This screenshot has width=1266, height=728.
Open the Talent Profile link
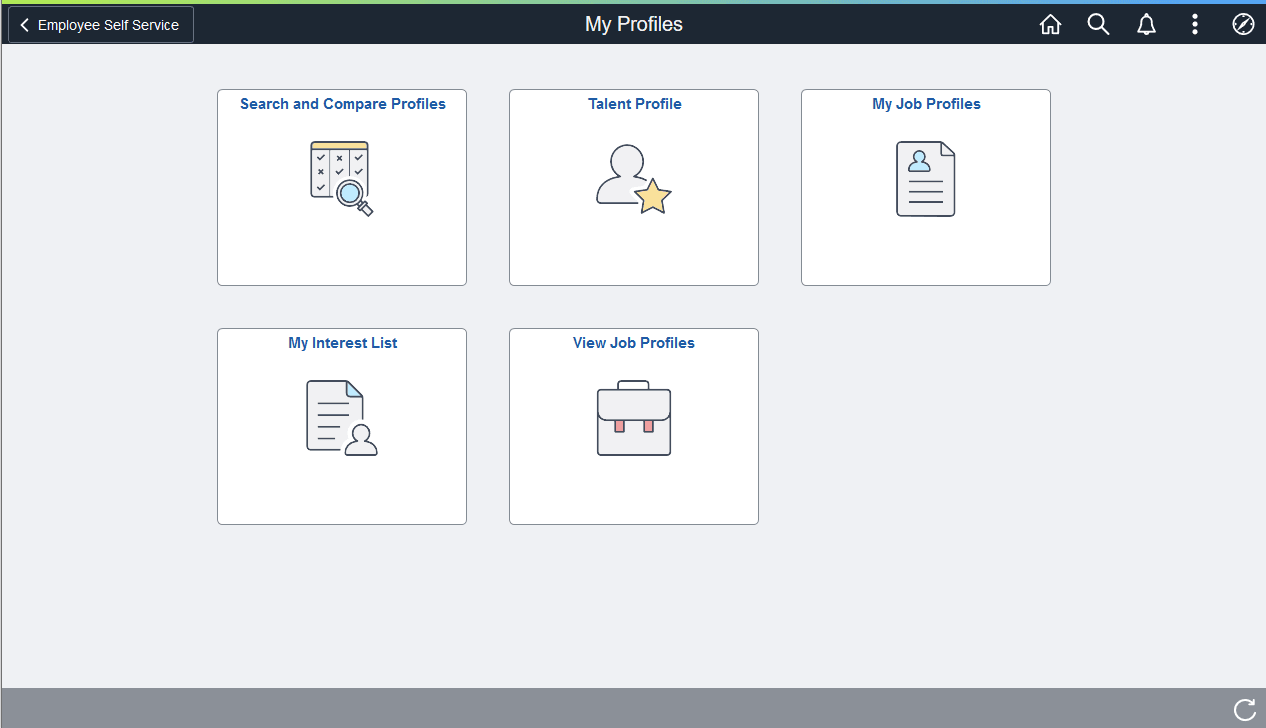click(x=634, y=103)
